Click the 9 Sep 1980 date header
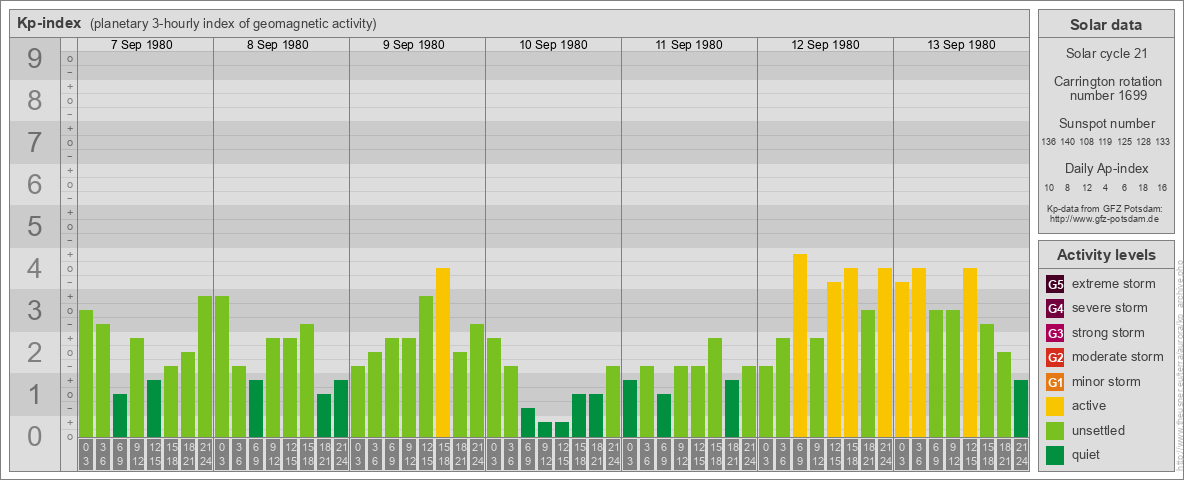Viewport: 1184px width, 480px height. 414,45
